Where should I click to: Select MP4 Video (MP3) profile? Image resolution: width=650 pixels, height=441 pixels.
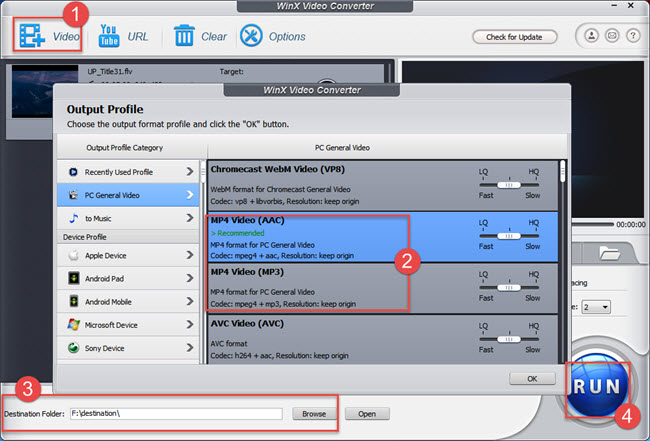coord(383,288)
